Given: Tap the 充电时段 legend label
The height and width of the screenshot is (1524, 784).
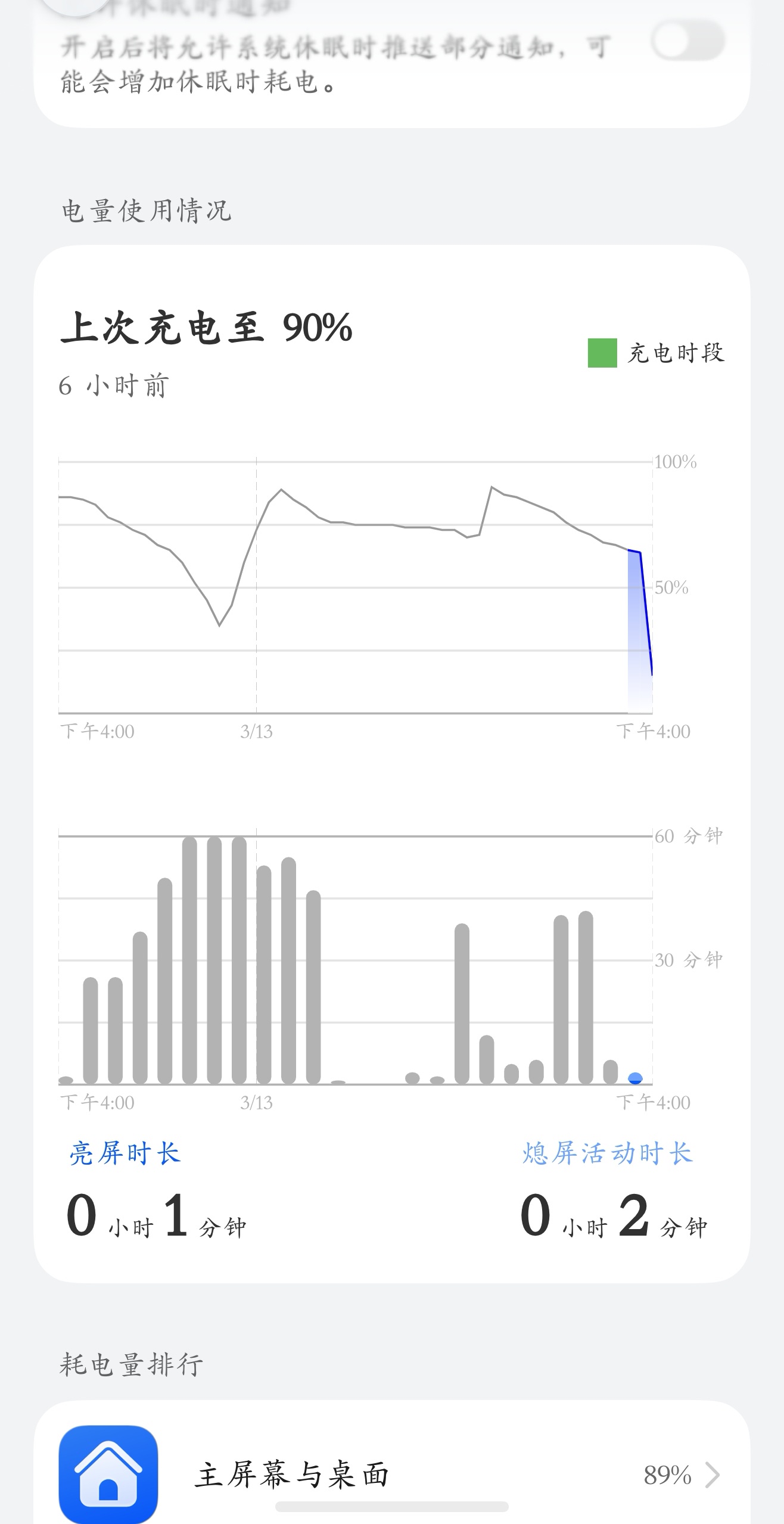Looking at the screenshot, I should (676, 353).
